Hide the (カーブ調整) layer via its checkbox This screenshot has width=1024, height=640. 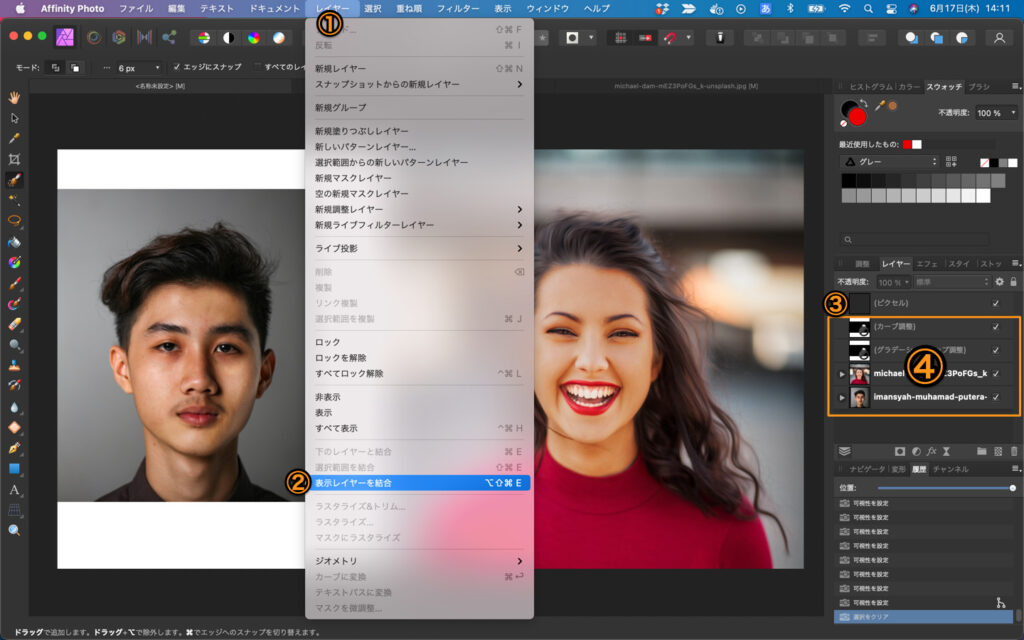995,326
